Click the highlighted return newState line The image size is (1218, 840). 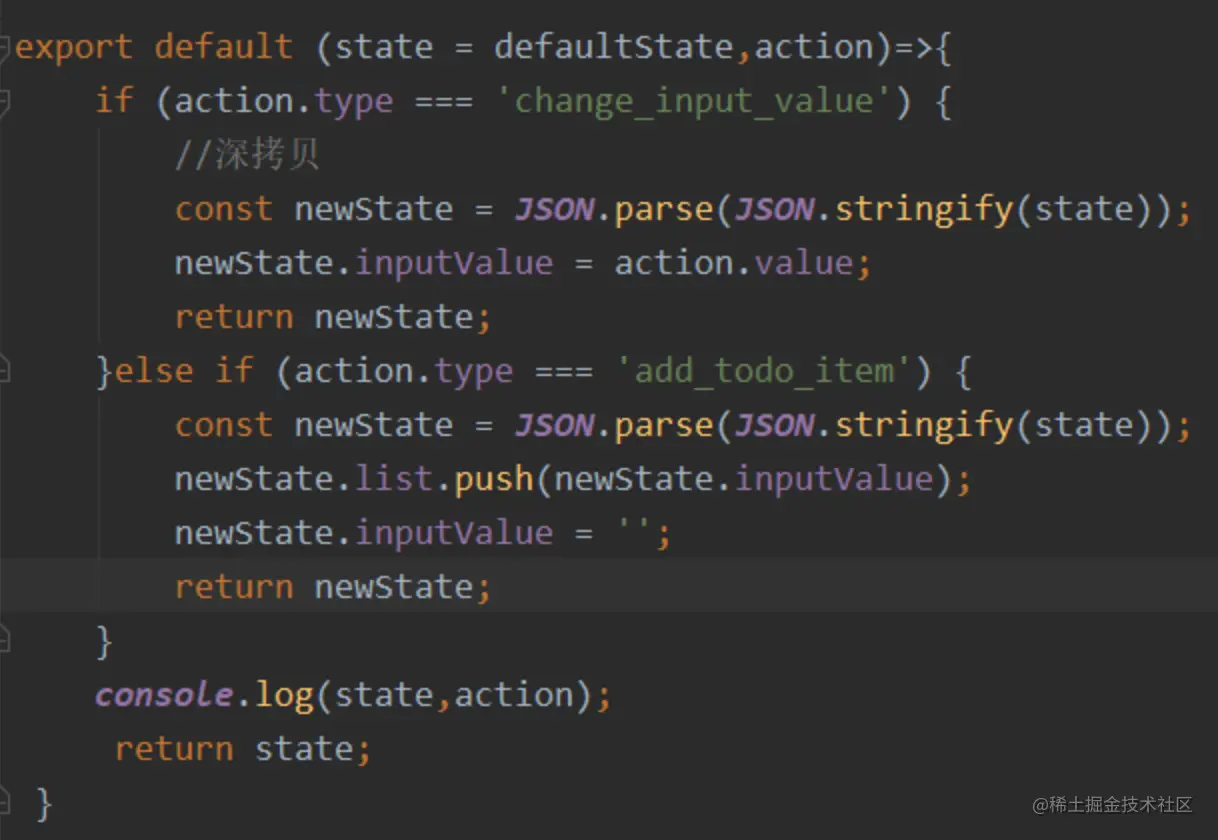(333, 587)
